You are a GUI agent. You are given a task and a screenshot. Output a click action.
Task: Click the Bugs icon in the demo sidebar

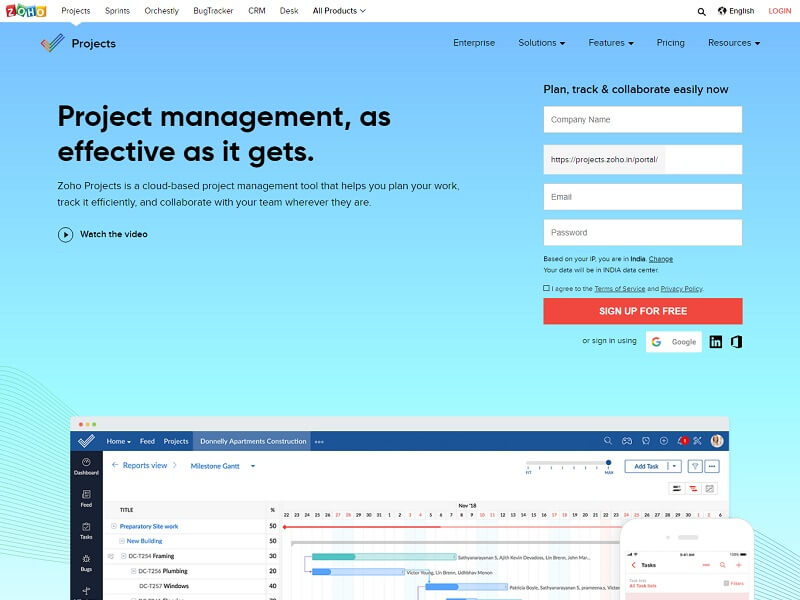86,559
